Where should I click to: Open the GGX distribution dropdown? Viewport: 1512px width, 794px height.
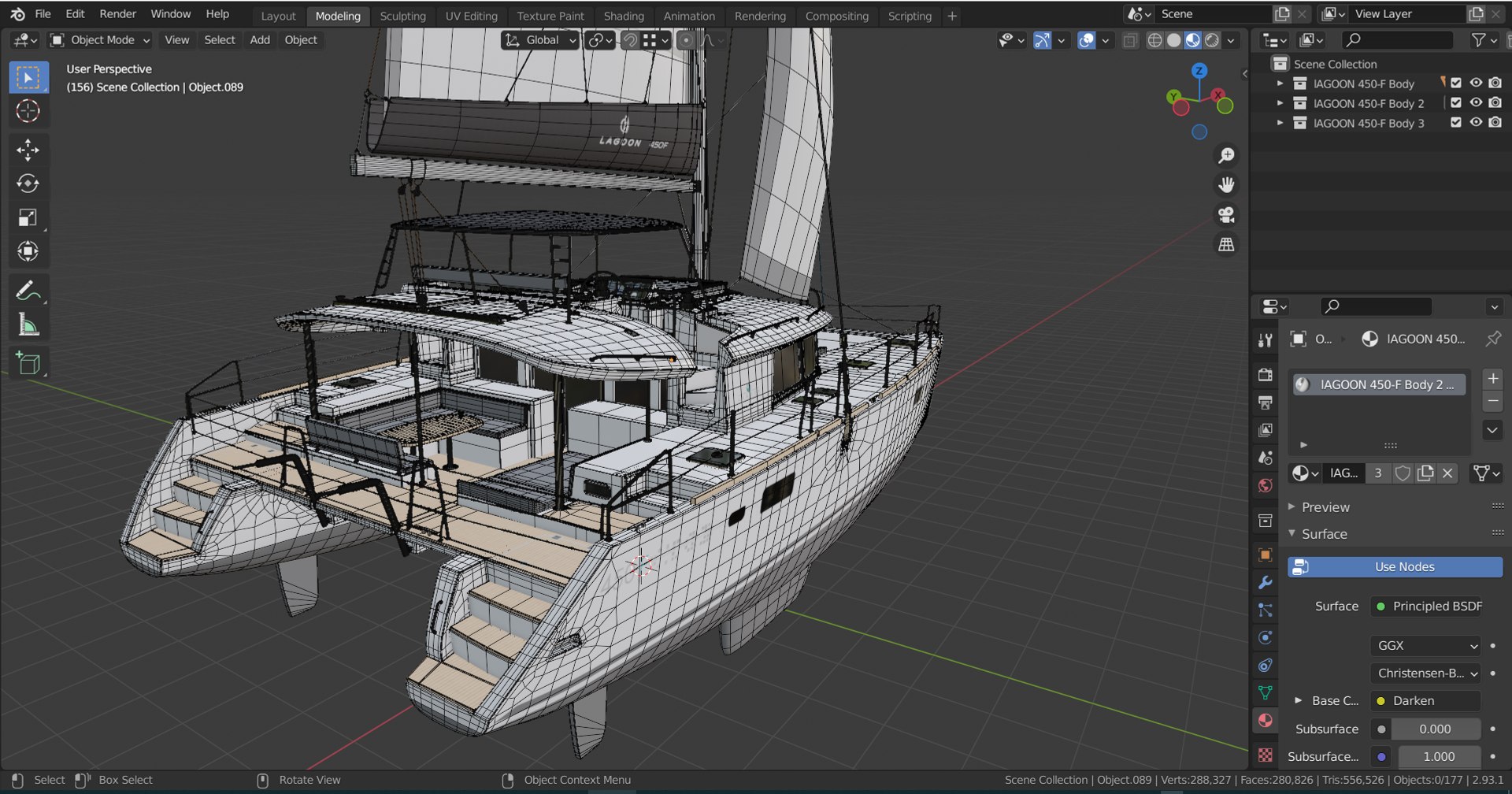(1425, 646)
